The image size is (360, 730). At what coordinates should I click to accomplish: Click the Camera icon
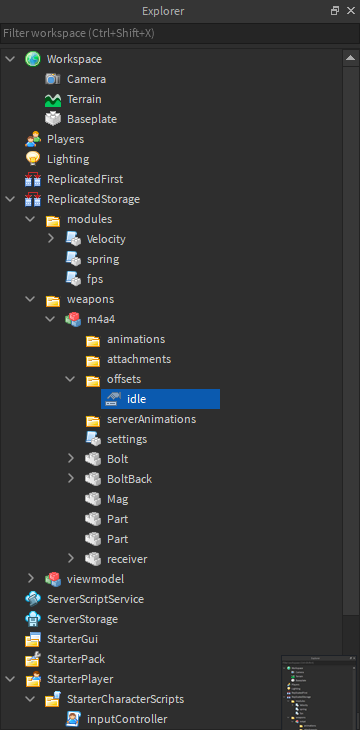53,79
